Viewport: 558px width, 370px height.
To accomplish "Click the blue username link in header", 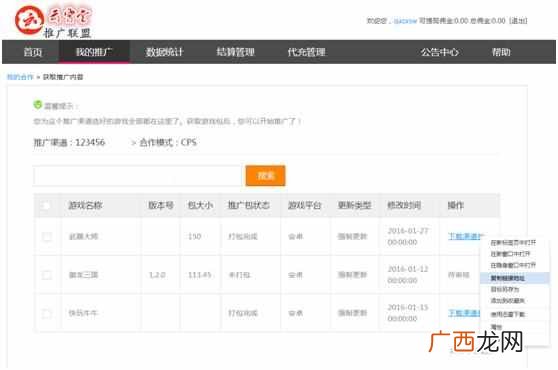I will 405,21.
